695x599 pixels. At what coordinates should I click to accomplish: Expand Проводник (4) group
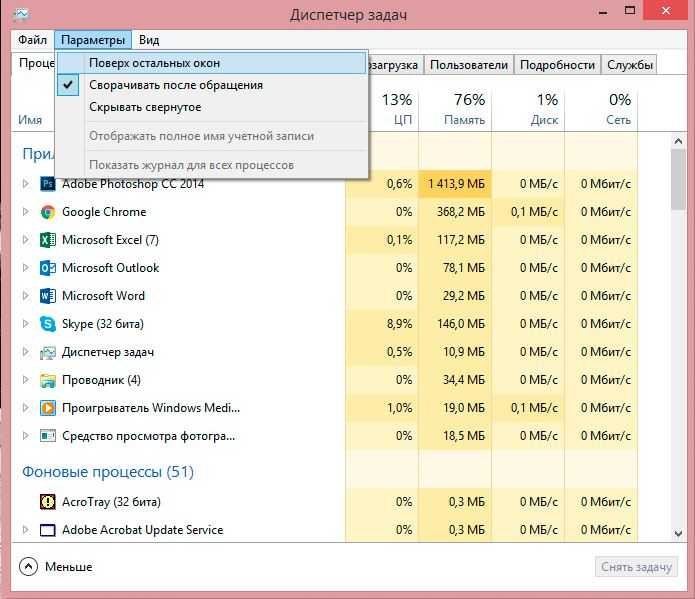tap(26, 380)
